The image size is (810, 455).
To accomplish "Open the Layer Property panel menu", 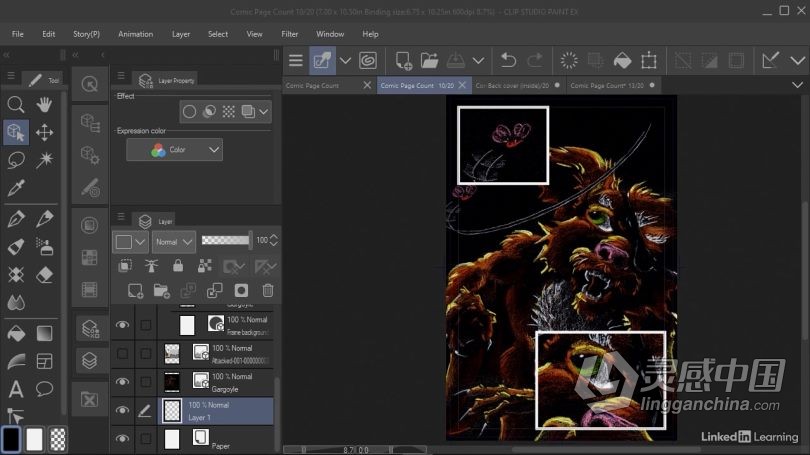I will coord(121,76).
